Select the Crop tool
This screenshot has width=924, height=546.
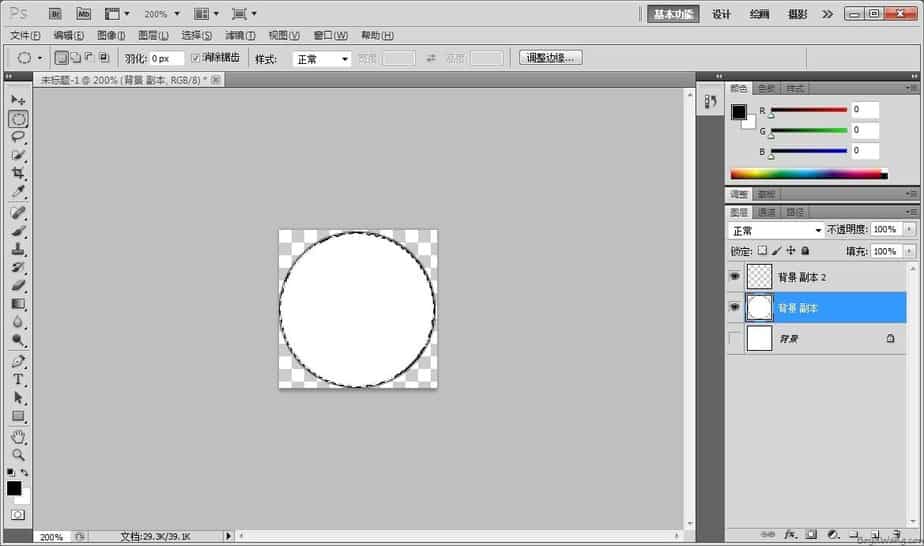point(18,173)
